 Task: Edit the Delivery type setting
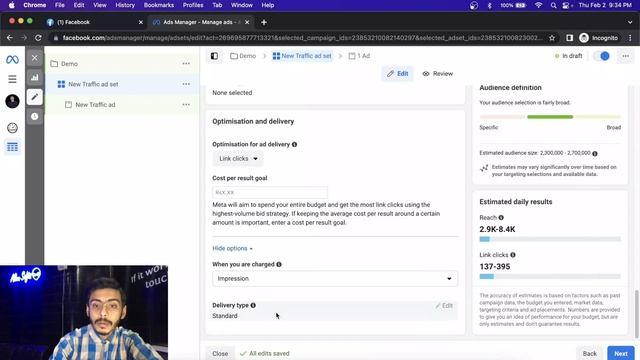click(444, 306)
